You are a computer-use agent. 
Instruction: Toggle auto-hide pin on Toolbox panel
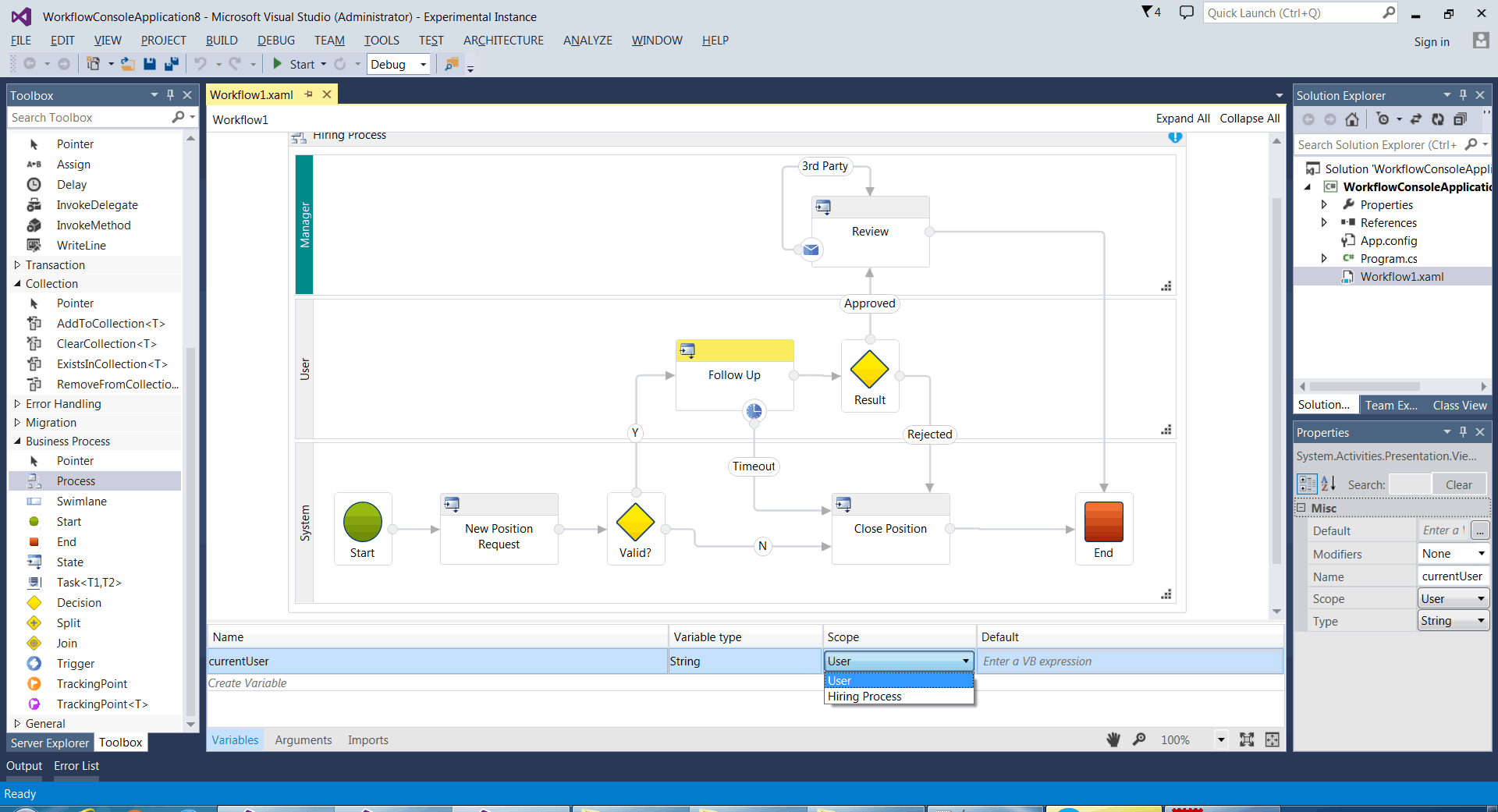pos(170,95)
